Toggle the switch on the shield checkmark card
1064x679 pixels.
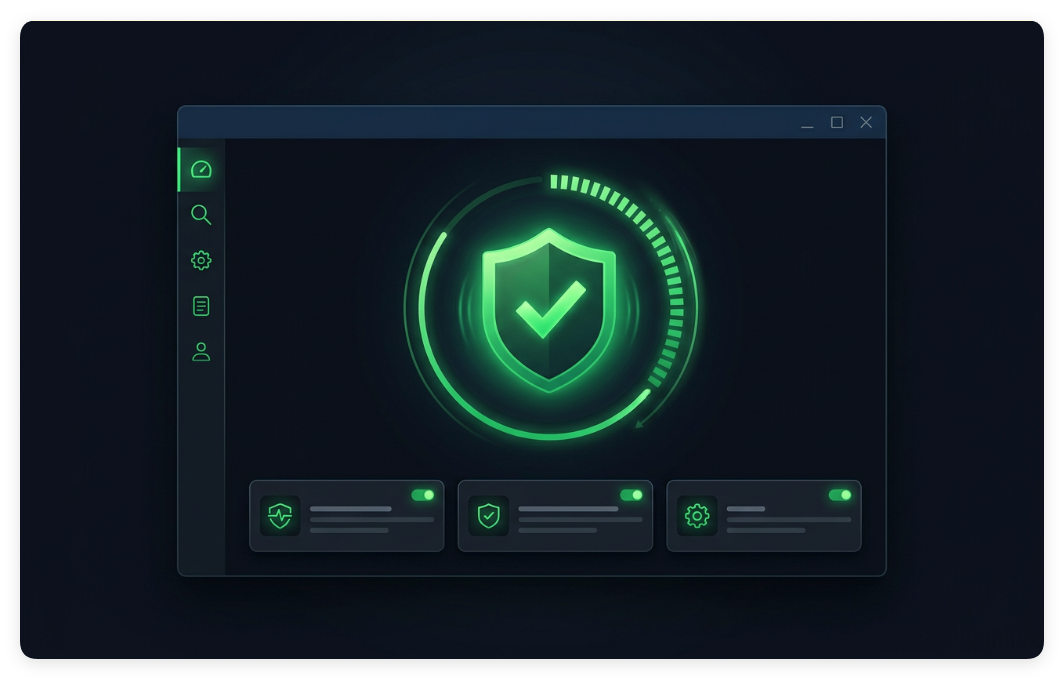point(631,495)
